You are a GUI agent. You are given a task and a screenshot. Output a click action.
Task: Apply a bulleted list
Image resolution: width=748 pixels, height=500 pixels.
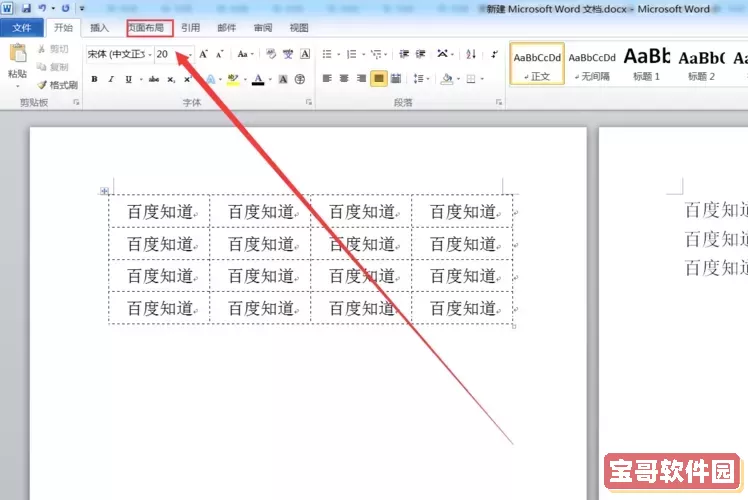327,54
